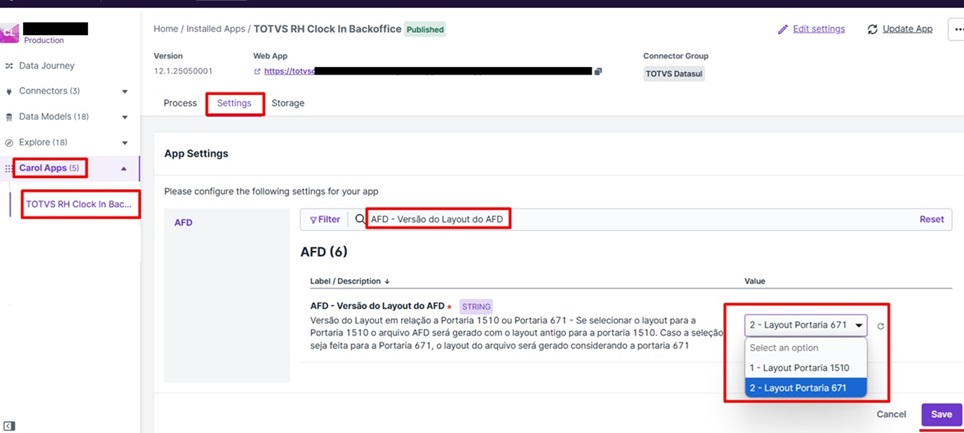Open TOTVS RH Clock In Bac... sidebar item
Viewport: 964px width, 433px height.
tap(78, 204)
